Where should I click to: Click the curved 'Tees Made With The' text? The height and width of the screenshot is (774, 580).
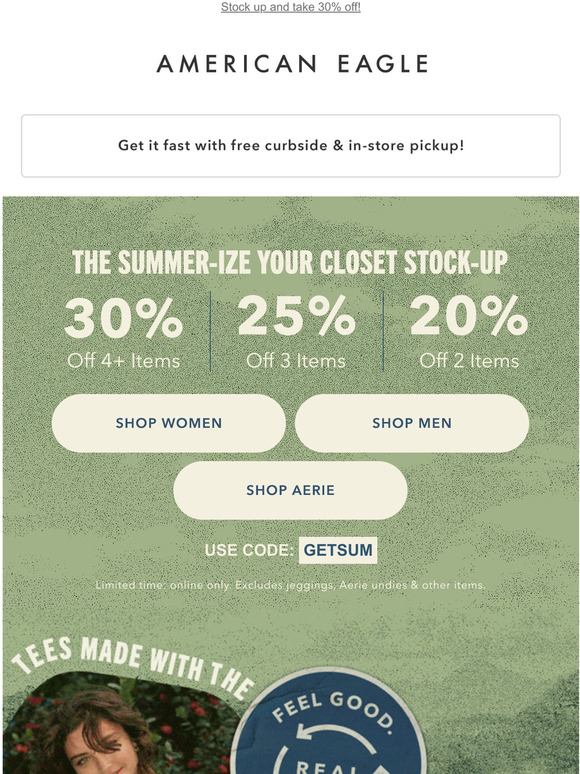[133, 664]
